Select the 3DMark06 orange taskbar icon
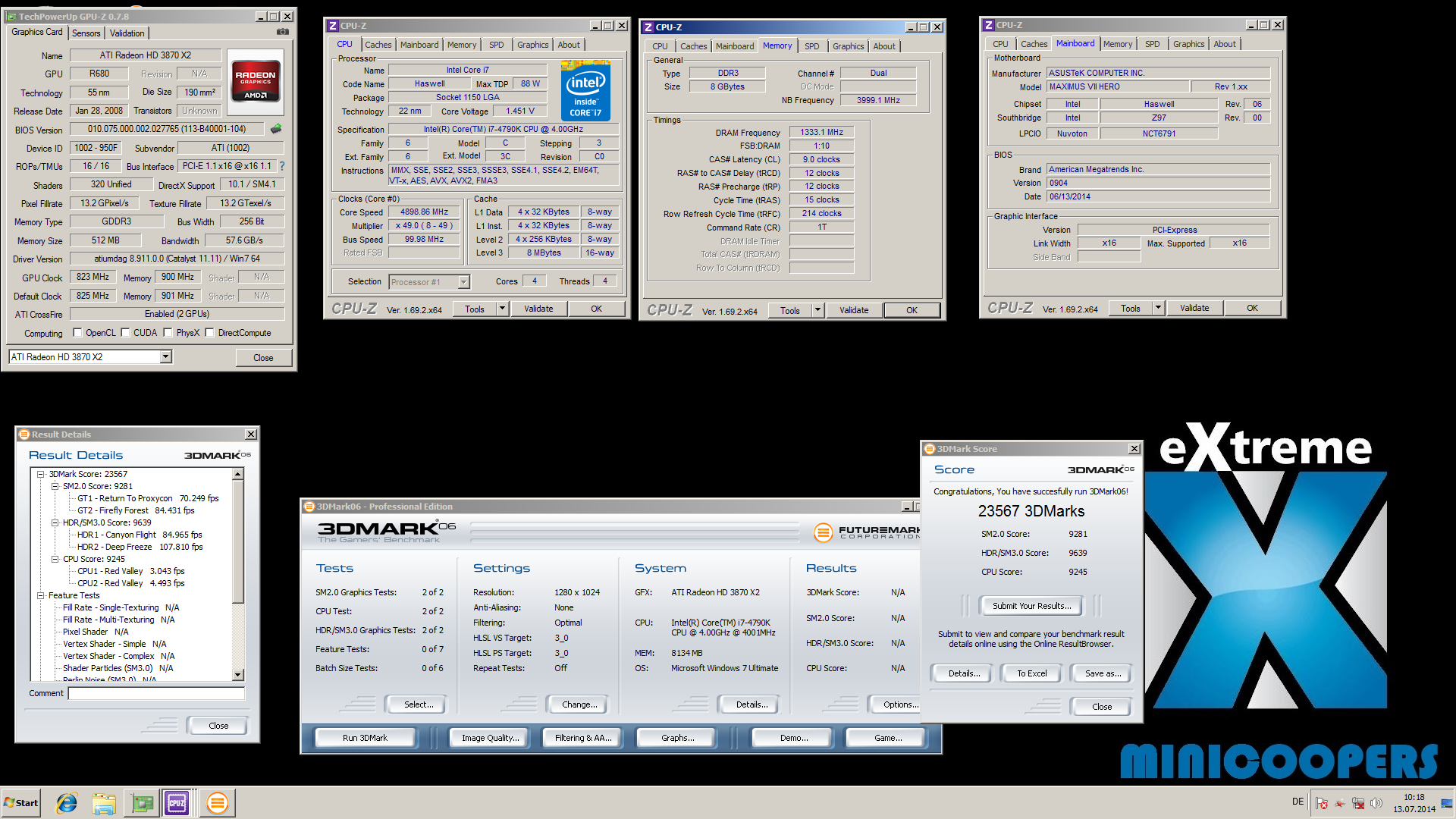1456x819 pixels. point(217,802)
